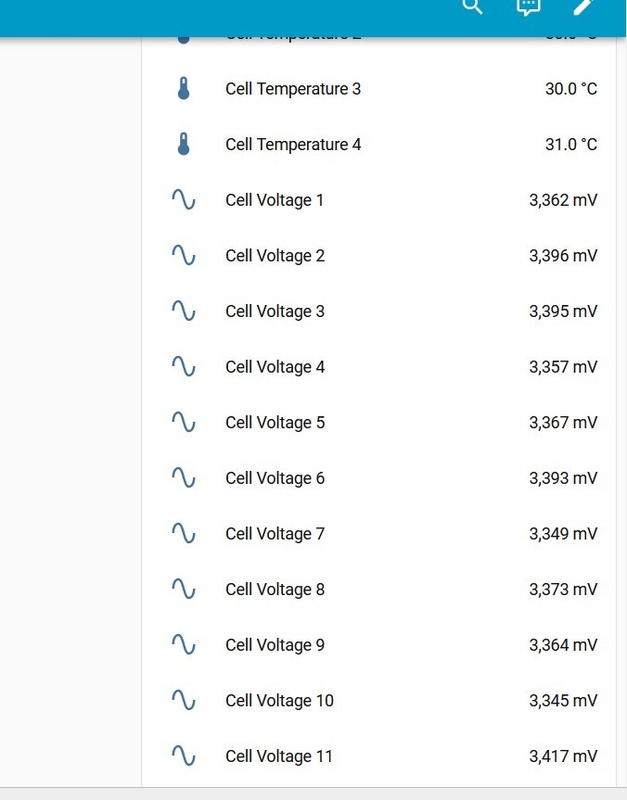This screenshot has width=627, height=800.
Task: Open Cell Voltage 3 details
Action: (x=275, y=311)
